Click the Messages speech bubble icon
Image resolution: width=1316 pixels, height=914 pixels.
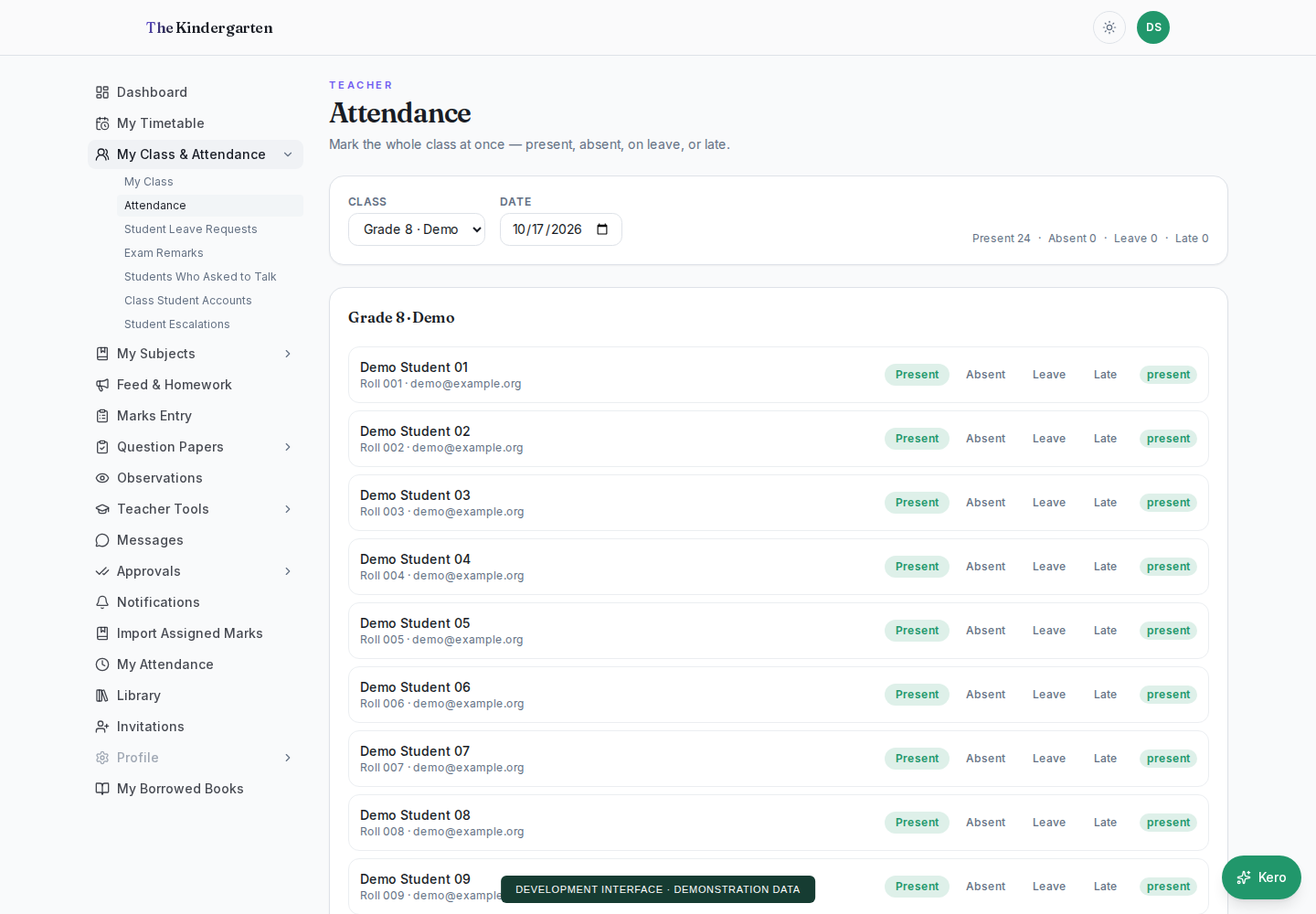pos(102,540)
